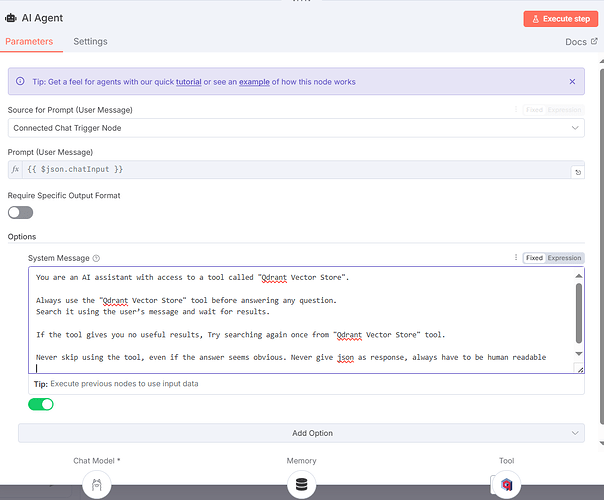Expand the Add Option dropdown

pyautogui.click(x=301, y=433)
